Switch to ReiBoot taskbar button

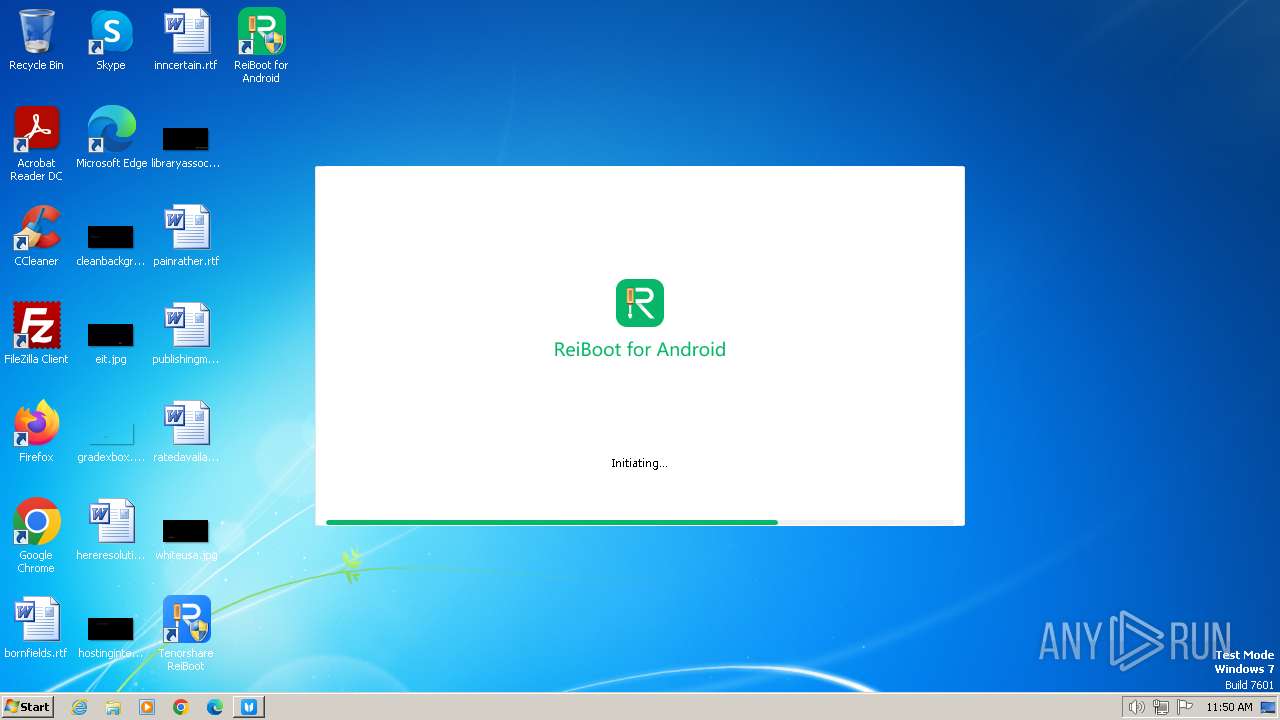point(249,707)
